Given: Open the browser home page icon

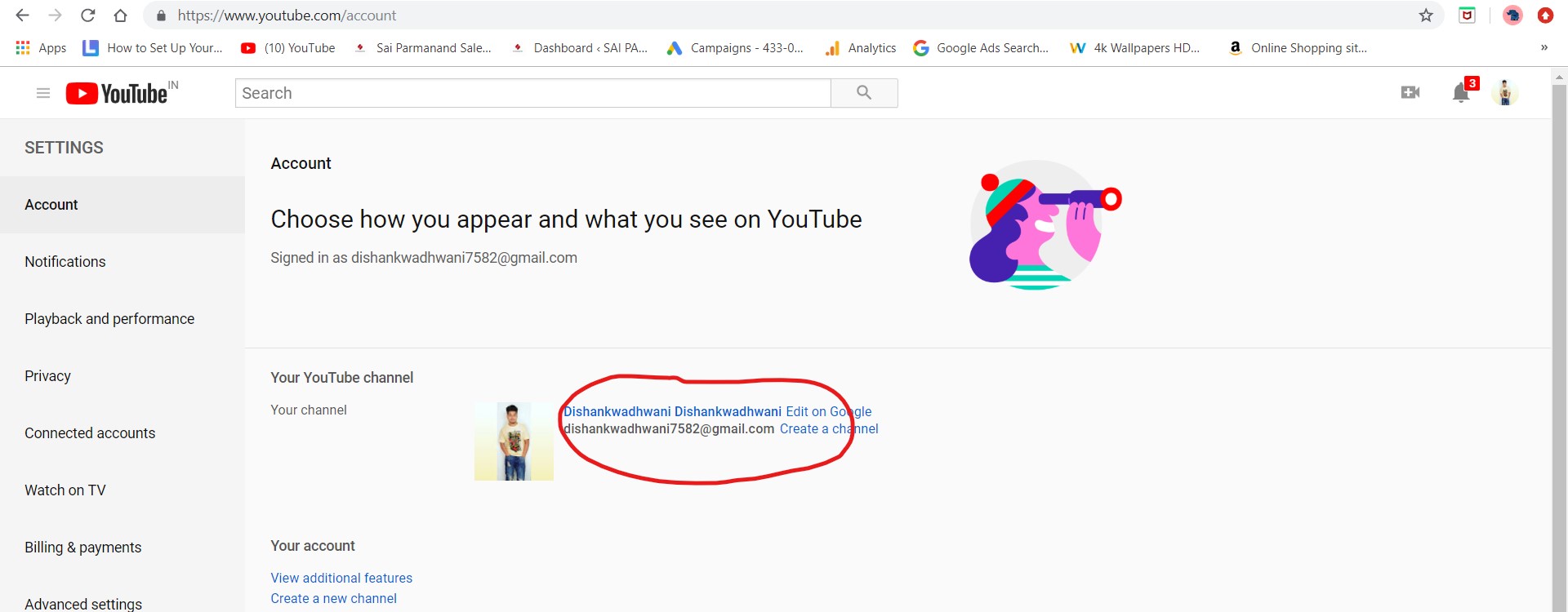Looking at the screenshot, I should pos(120,16).
